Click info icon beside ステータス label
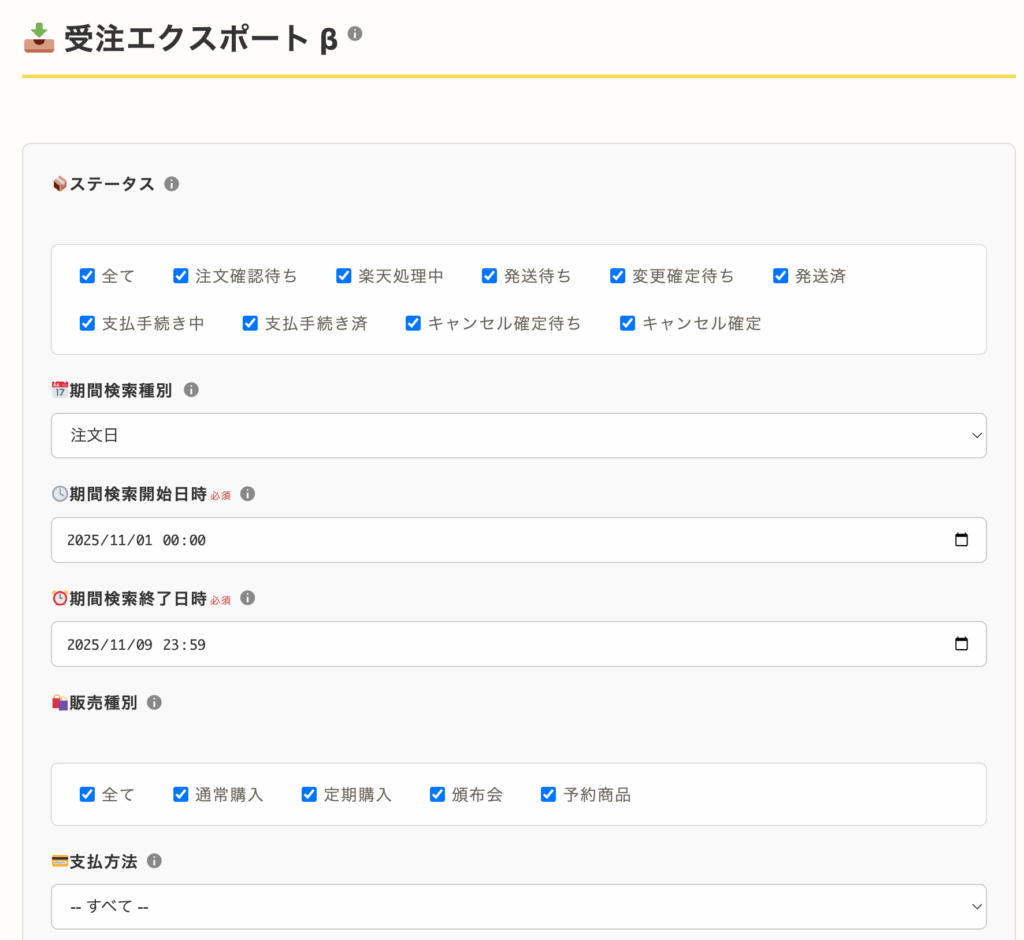 [171, 184]
